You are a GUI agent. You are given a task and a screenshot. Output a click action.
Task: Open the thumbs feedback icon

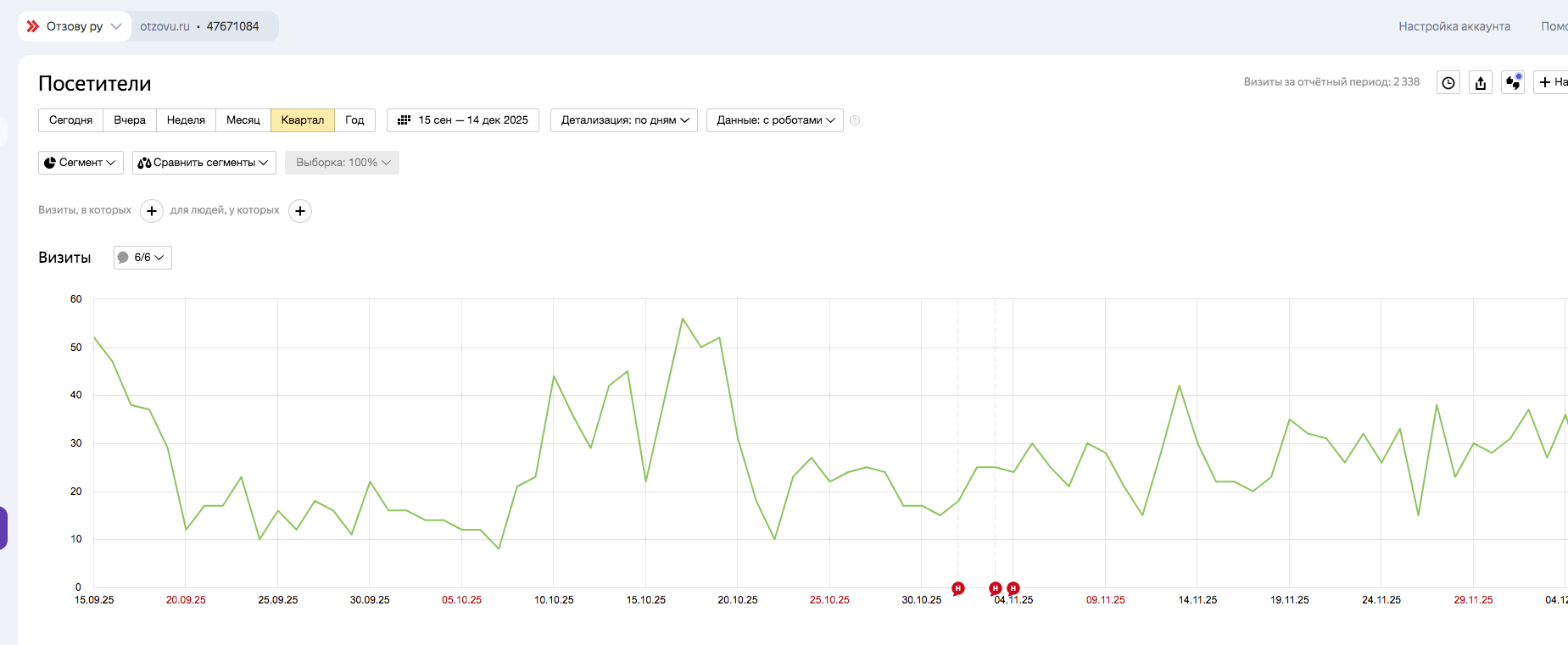click(x=1513, y=82)
